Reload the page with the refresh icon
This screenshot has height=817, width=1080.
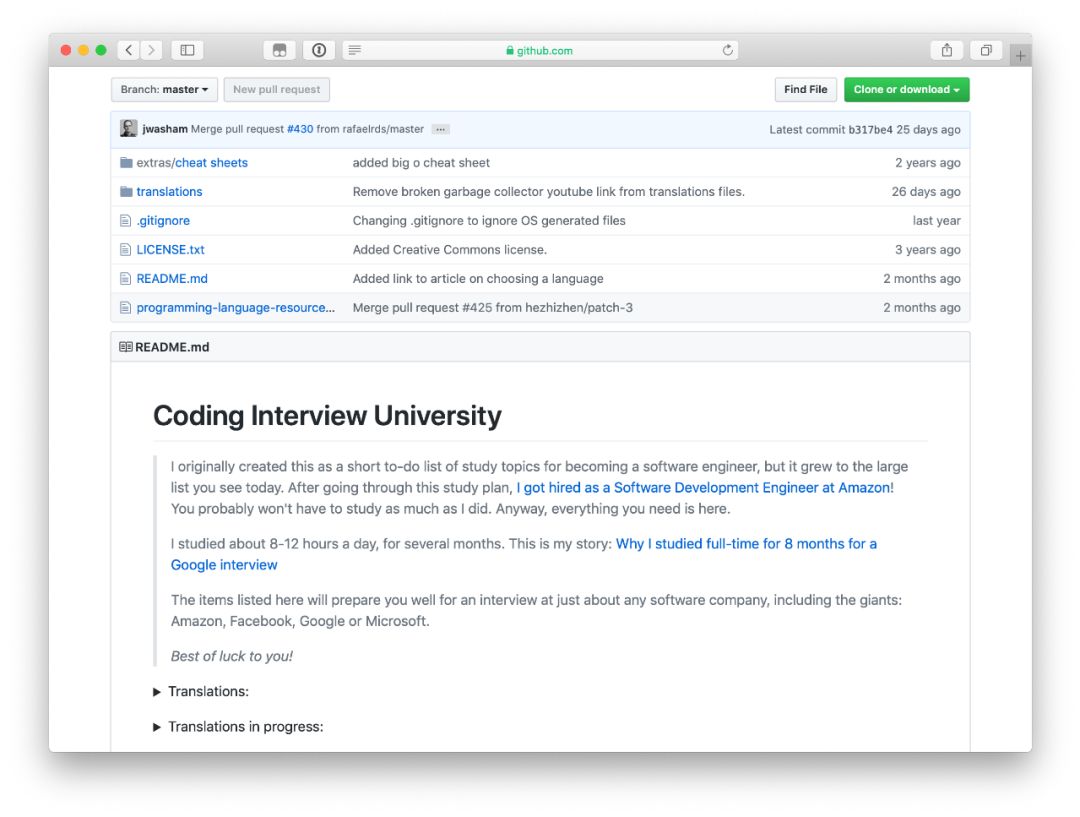pyautogui.click(x=728, y=50)
